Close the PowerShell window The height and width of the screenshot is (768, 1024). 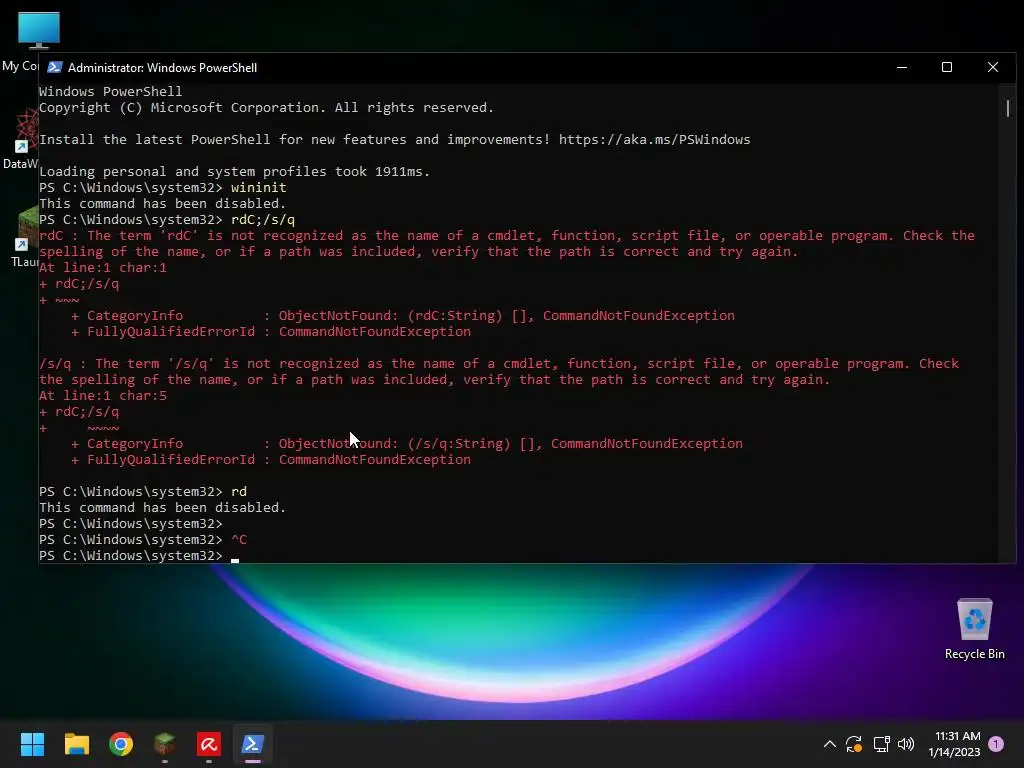(993, 67)
